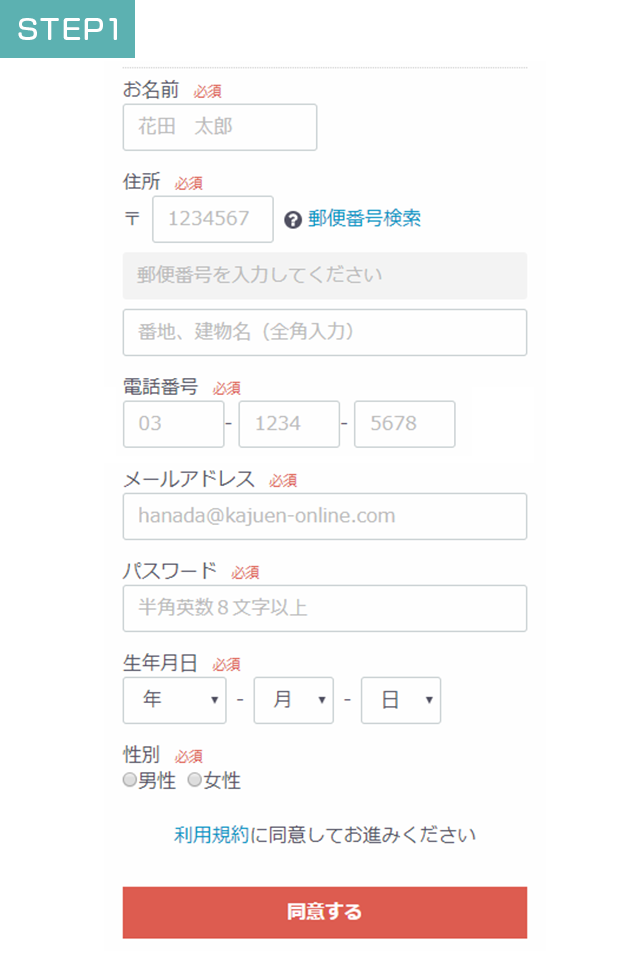Click the greyed 郵便番号を入力してください field
Screen dimensions: 640x969
point(324,275)
